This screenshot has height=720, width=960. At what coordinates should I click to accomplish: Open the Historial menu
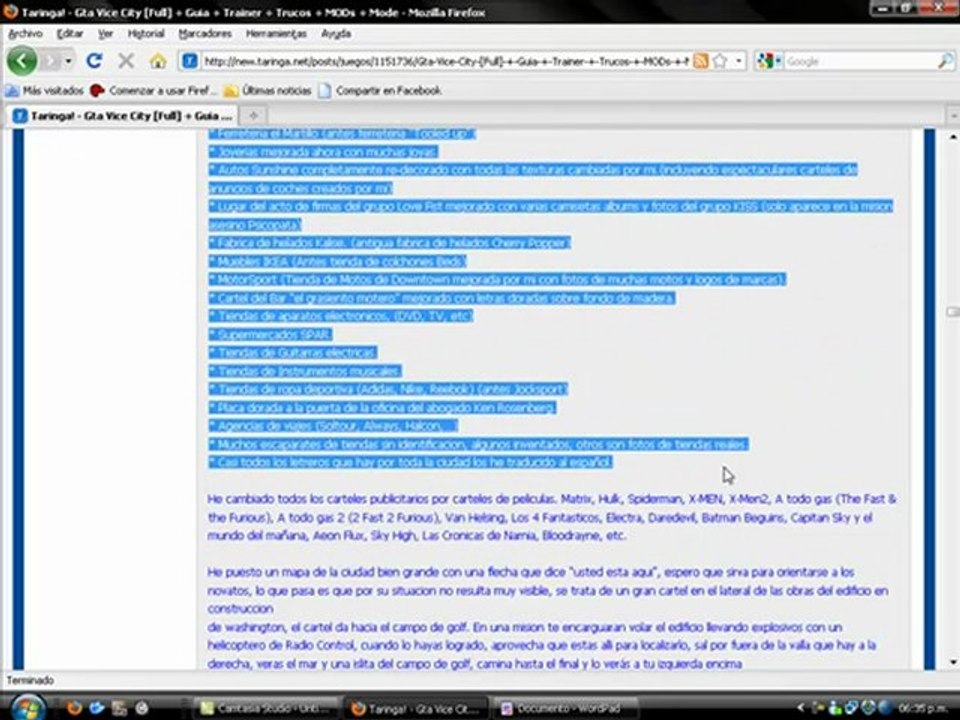146,34
